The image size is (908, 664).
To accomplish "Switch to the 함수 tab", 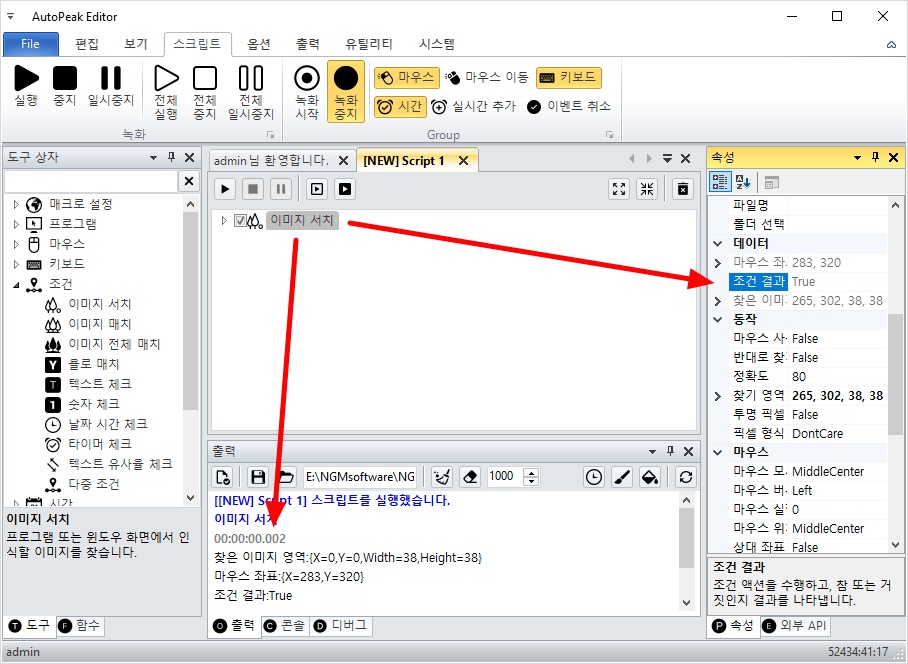I will pos(80,626).
